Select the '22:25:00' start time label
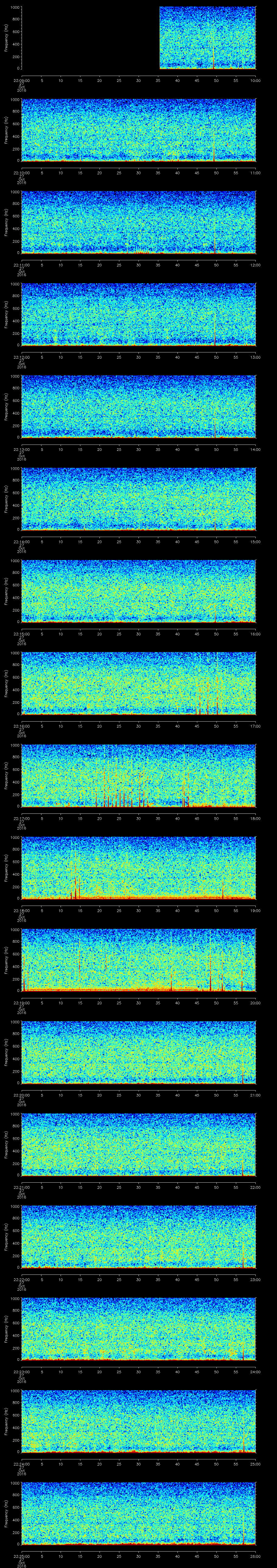 (22, 1556)
